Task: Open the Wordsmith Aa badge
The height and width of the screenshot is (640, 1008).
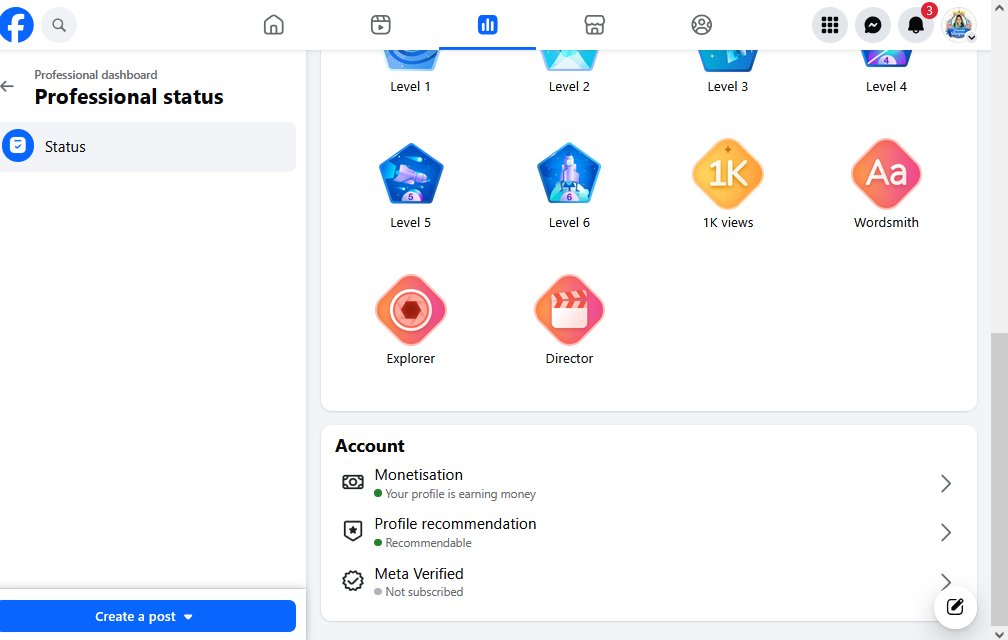Action: 886,173
